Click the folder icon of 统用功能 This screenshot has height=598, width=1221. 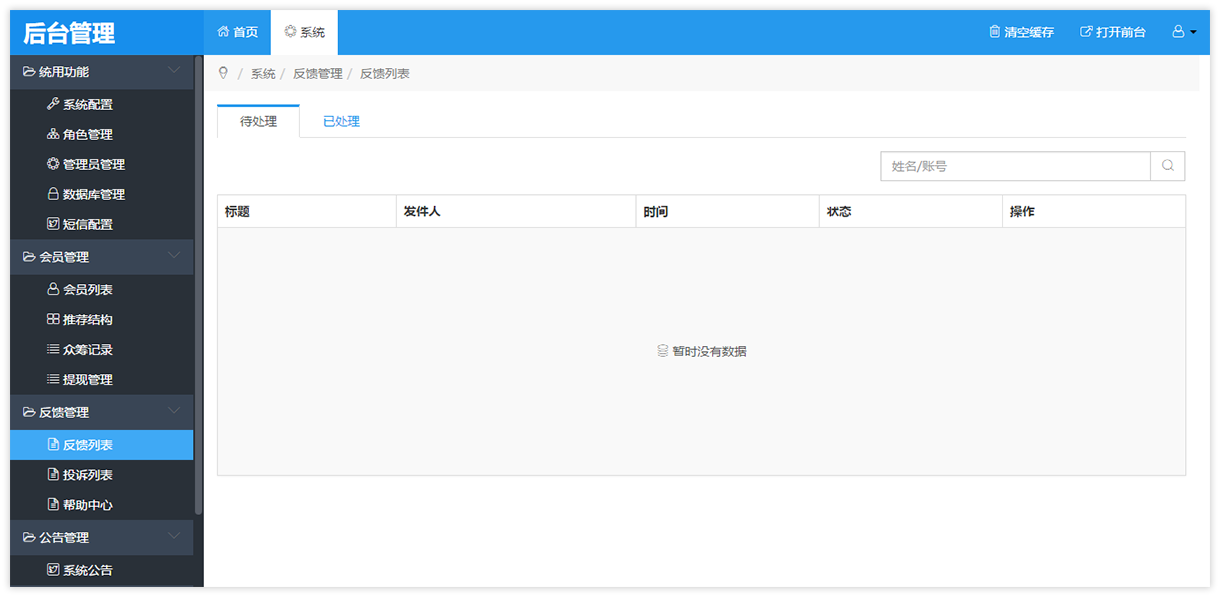[29, 72]
